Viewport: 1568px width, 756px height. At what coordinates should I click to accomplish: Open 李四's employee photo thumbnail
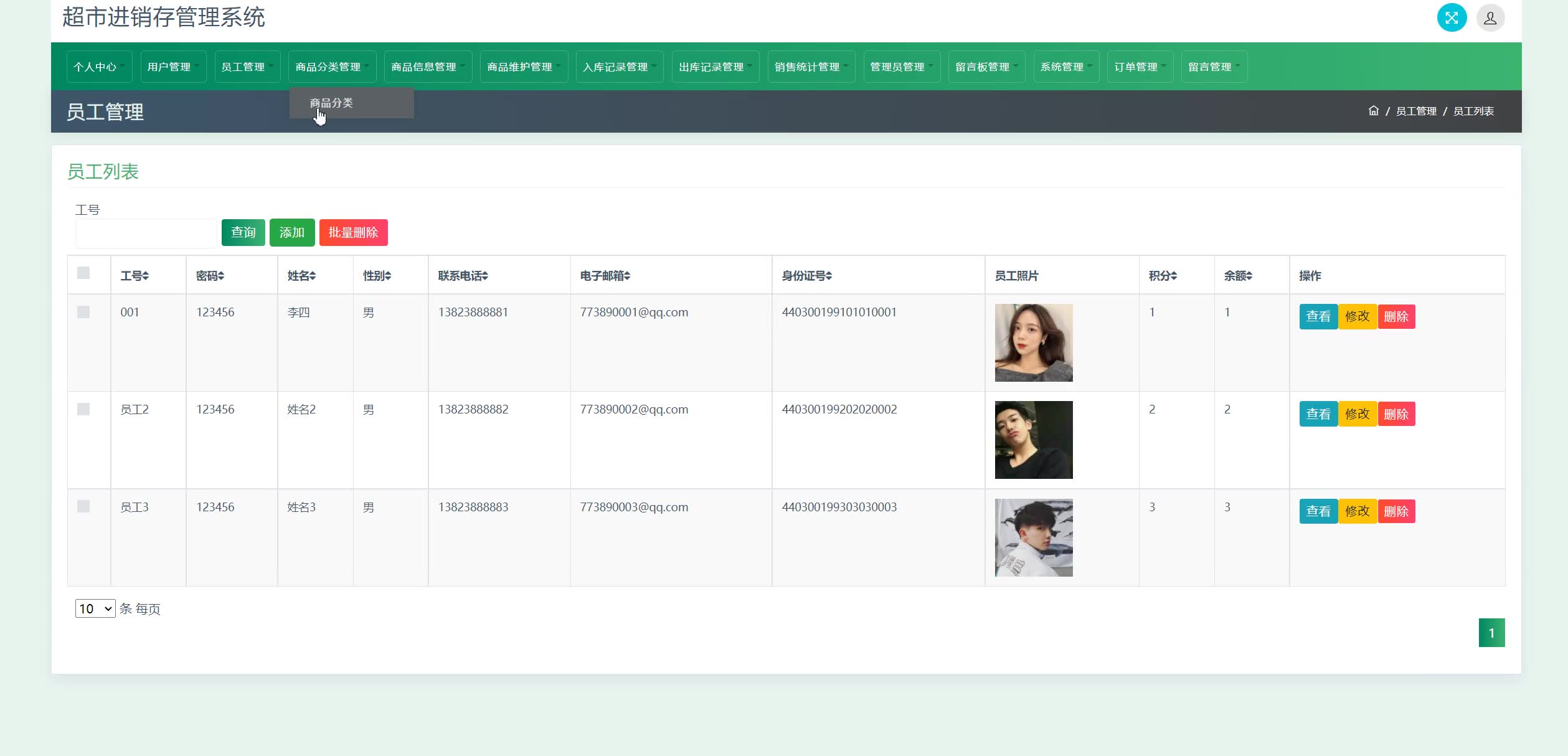[1033, 343]
